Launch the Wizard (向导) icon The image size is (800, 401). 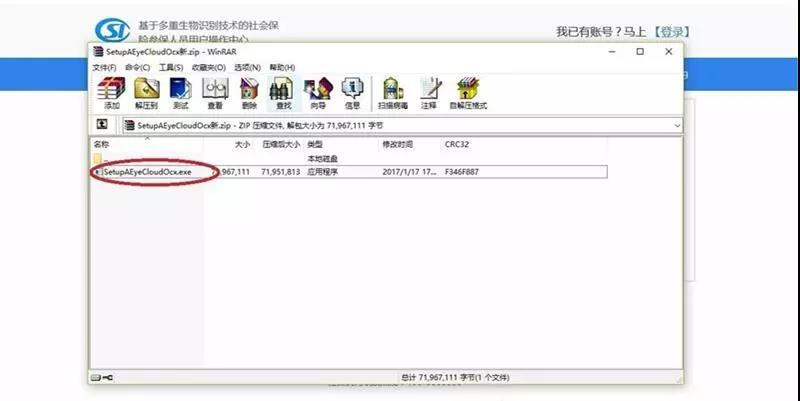coord(318,93)
